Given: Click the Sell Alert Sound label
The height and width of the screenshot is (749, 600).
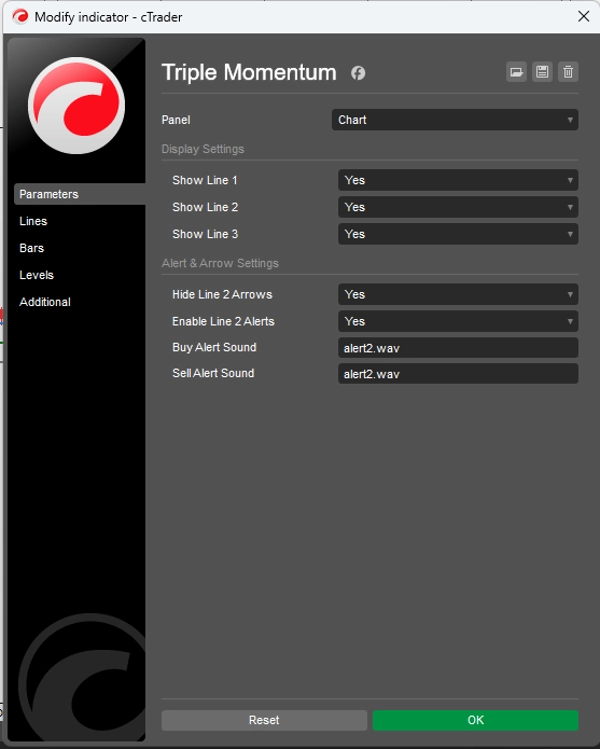Looking at the screenshot, I should 213,373.
